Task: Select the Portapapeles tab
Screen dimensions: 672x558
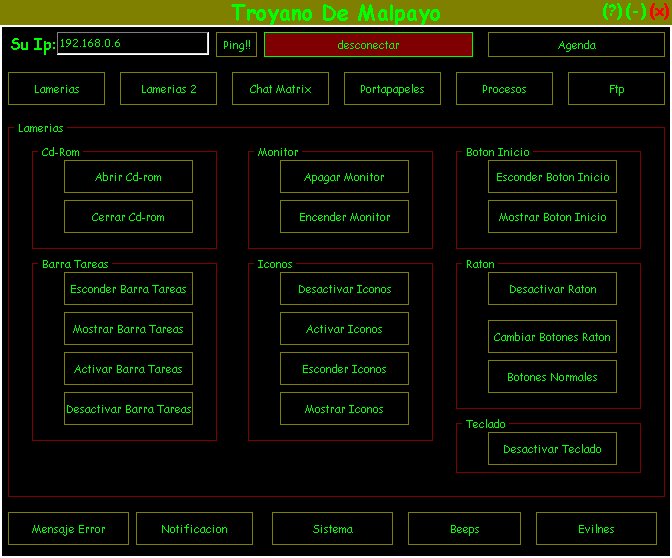Action: 392,89
